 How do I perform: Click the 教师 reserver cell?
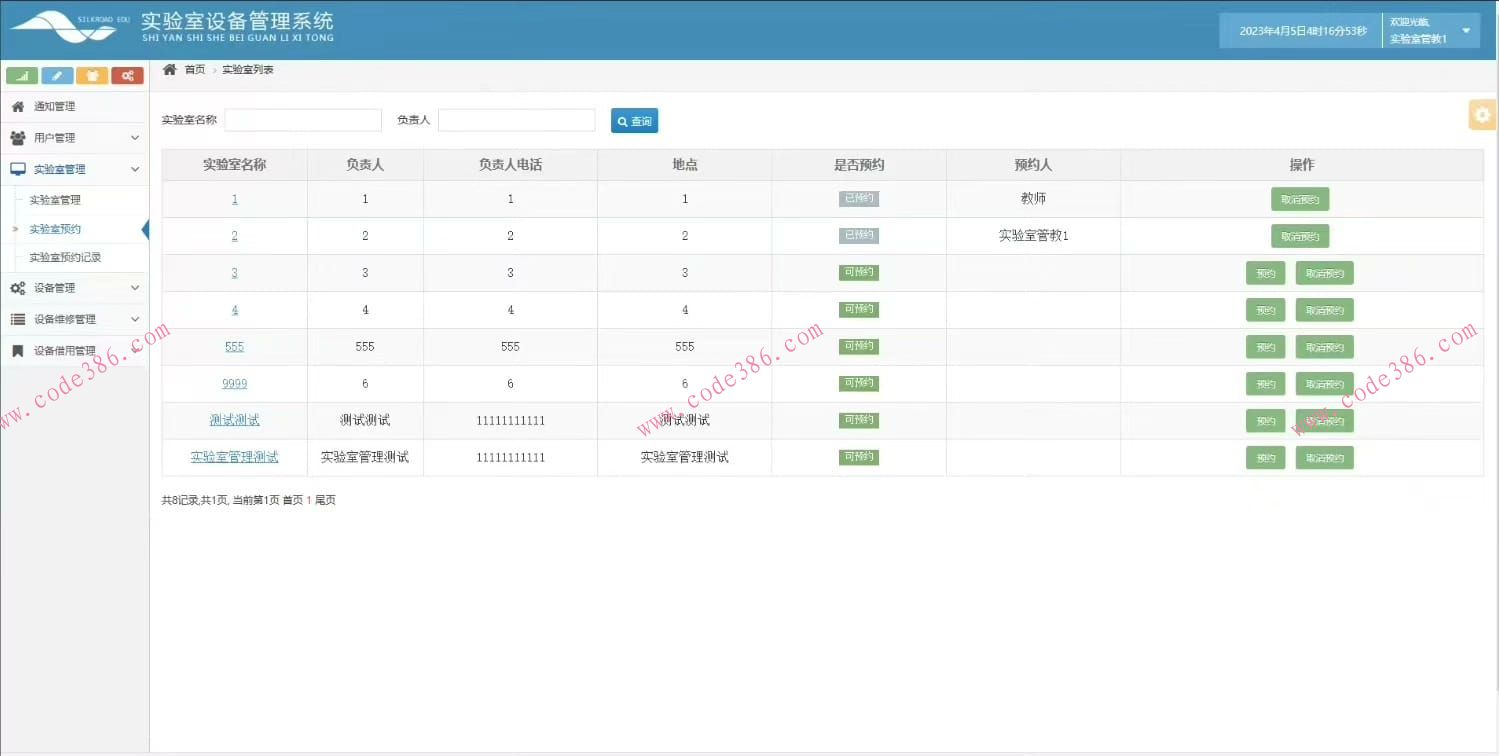coord(1033,199)
